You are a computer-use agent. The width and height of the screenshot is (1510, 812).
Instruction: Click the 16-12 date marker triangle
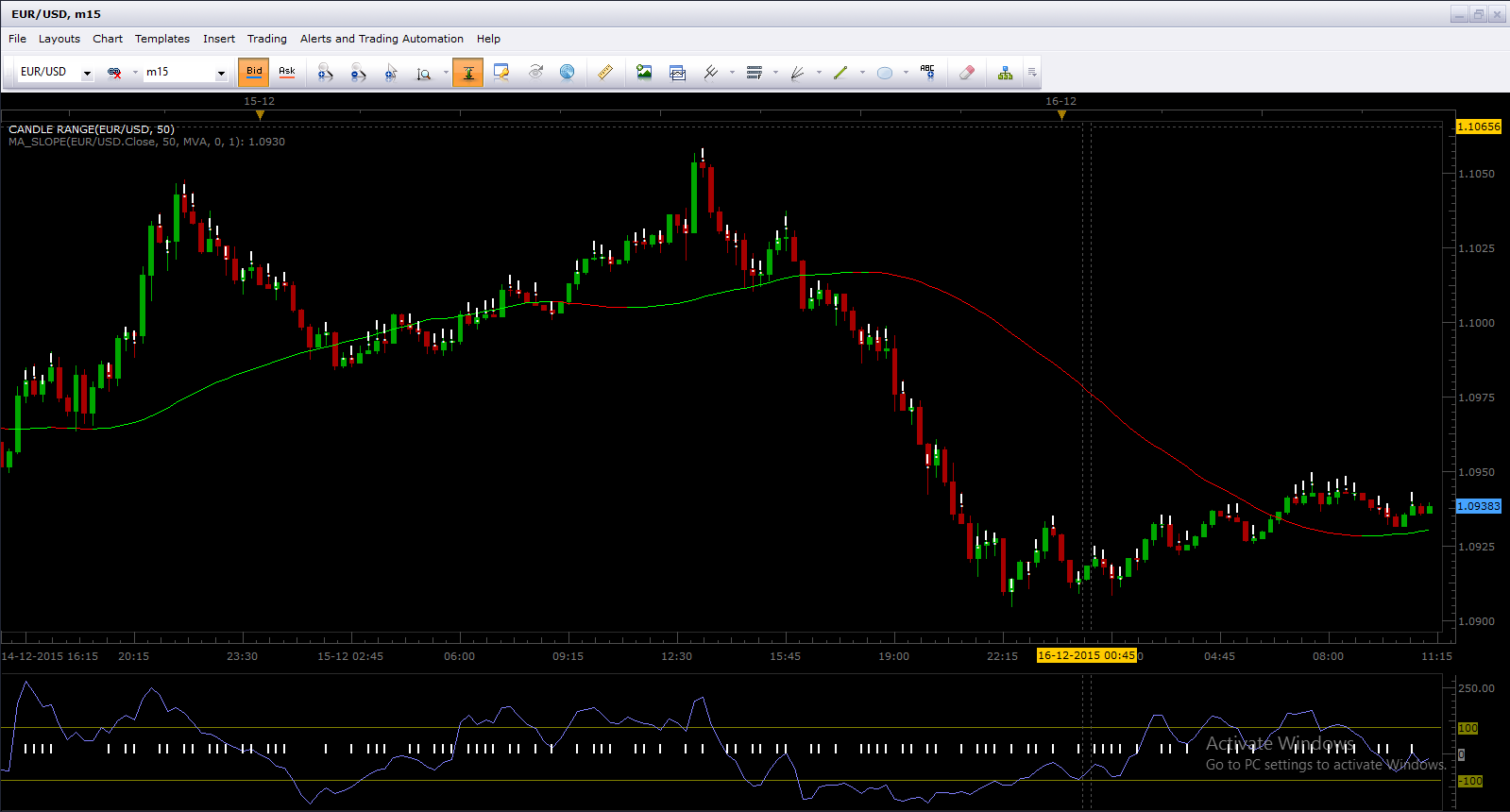(x=1061, y=115)
